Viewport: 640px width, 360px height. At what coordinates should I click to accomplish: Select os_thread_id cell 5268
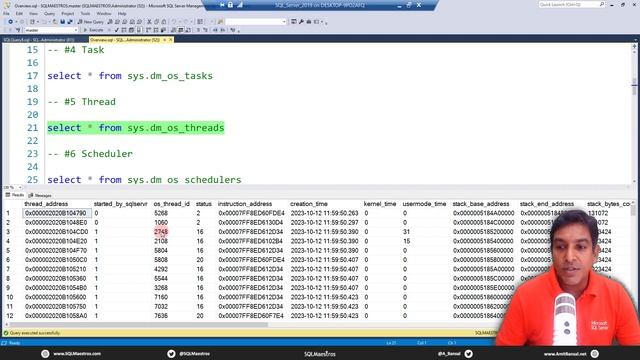tap(161, 213)
